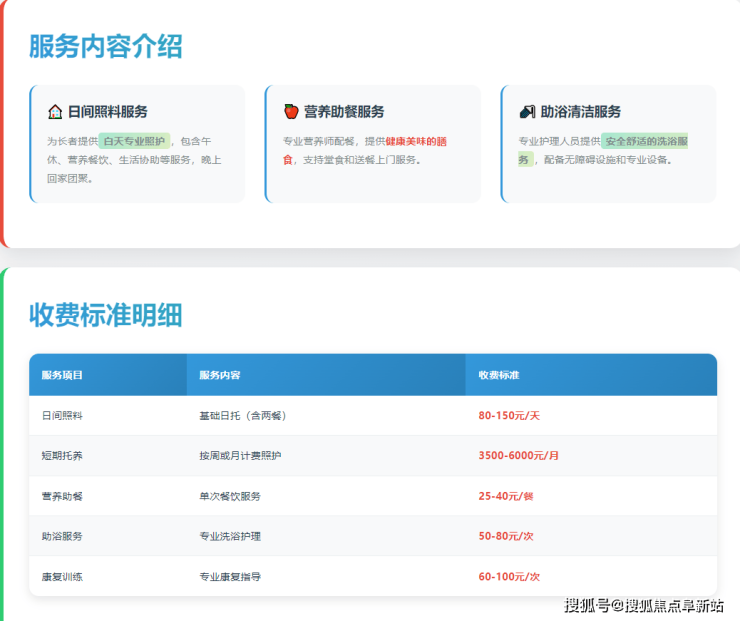Viewport: 740px width, 621px height.
Task: Click the 助浴服务 row label
Action: click(62, 536)
